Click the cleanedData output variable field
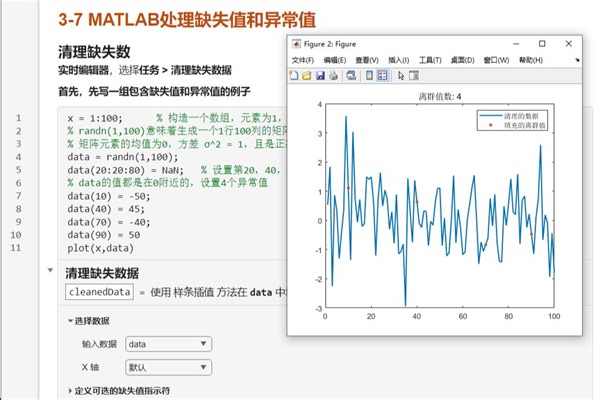 [x=99, y=292]
